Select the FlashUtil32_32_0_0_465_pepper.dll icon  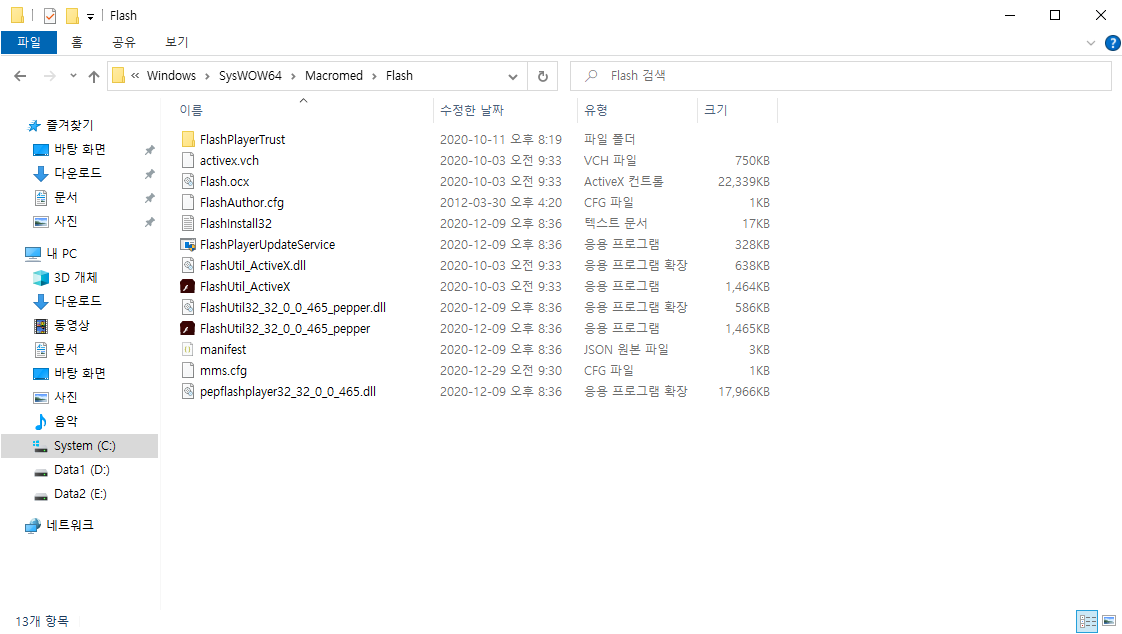pos(187,307)
